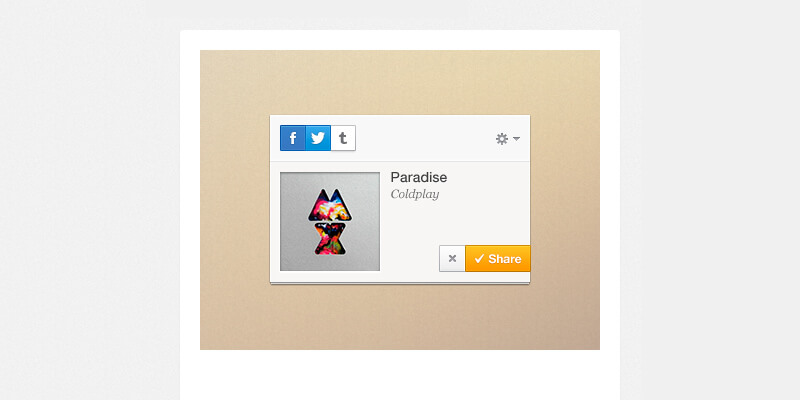Click the share card header bar

click(x=400, y=138)
